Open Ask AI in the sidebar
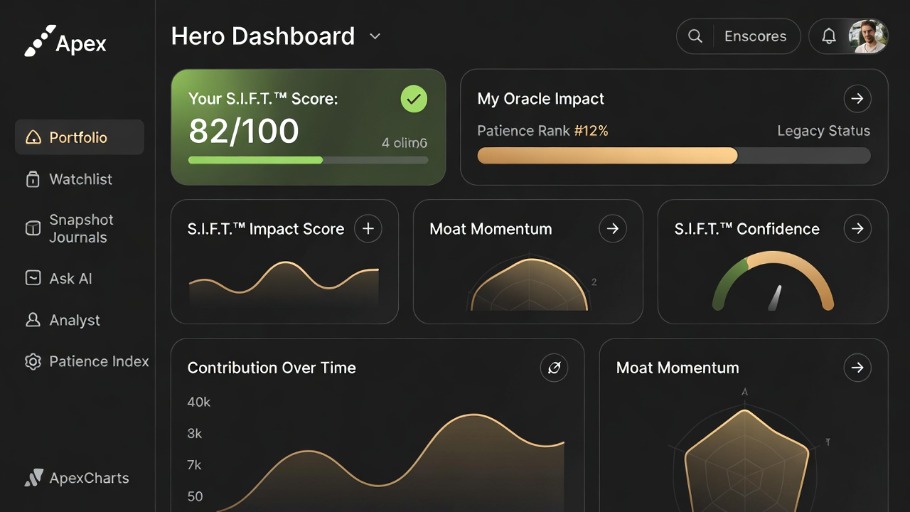Viewport: 910px width, 512px height. point(70,279)
